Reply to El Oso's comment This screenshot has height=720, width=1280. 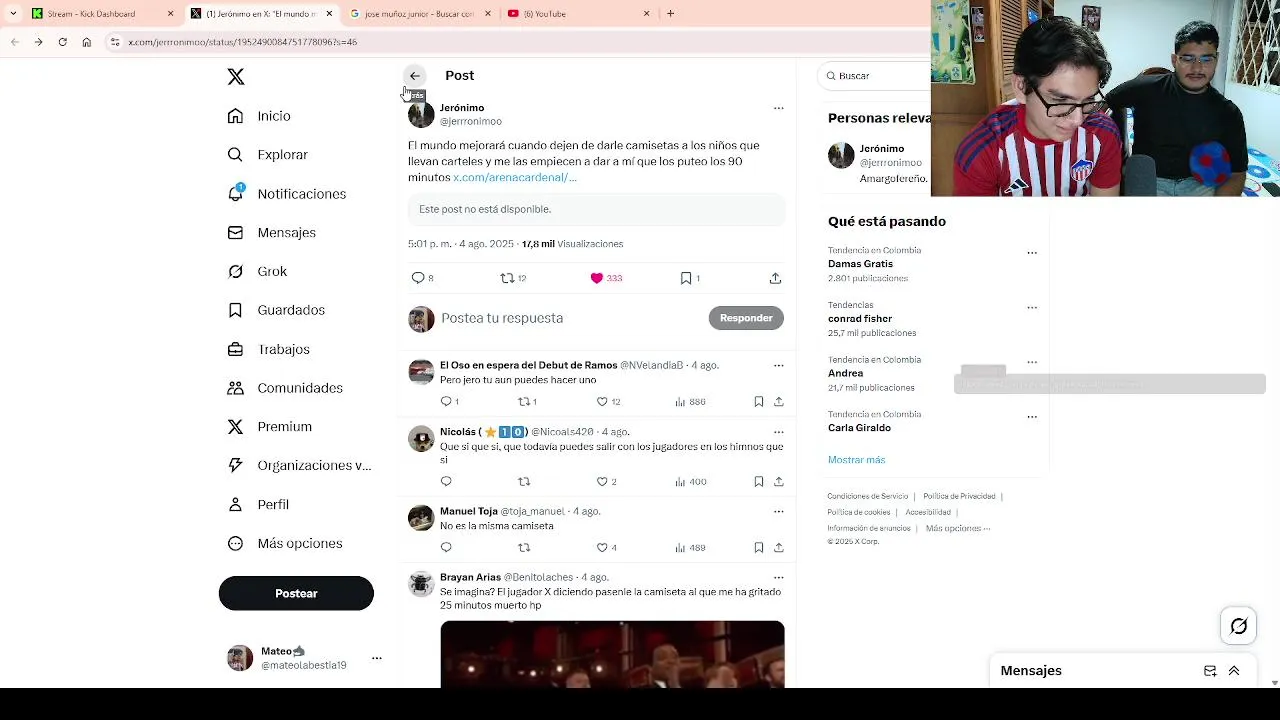pyautogui.click(x=446, y=401)
